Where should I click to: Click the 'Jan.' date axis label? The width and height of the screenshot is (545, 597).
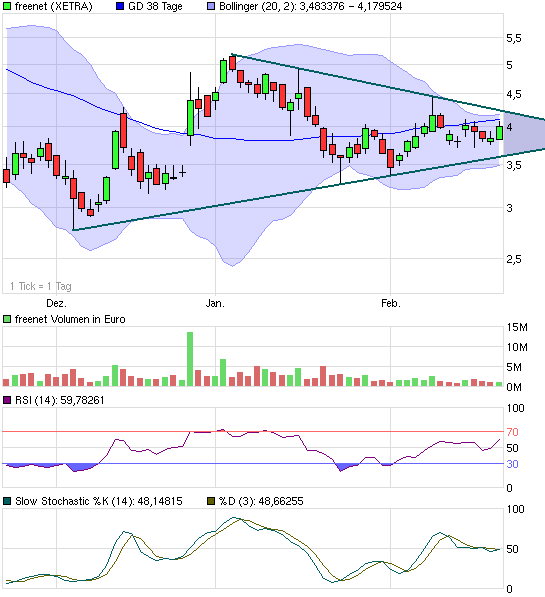[x=215, y=303]
